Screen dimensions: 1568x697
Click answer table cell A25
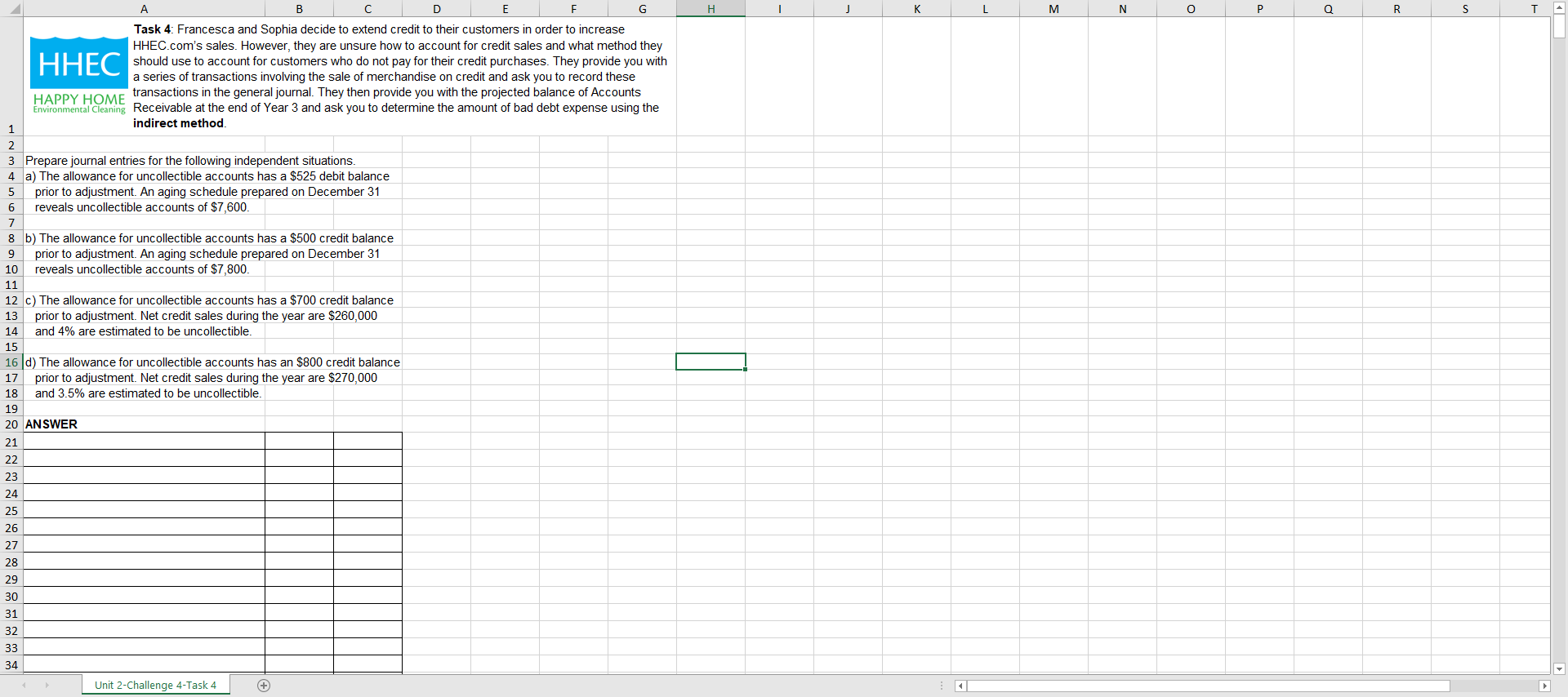[x=144, y=510]
